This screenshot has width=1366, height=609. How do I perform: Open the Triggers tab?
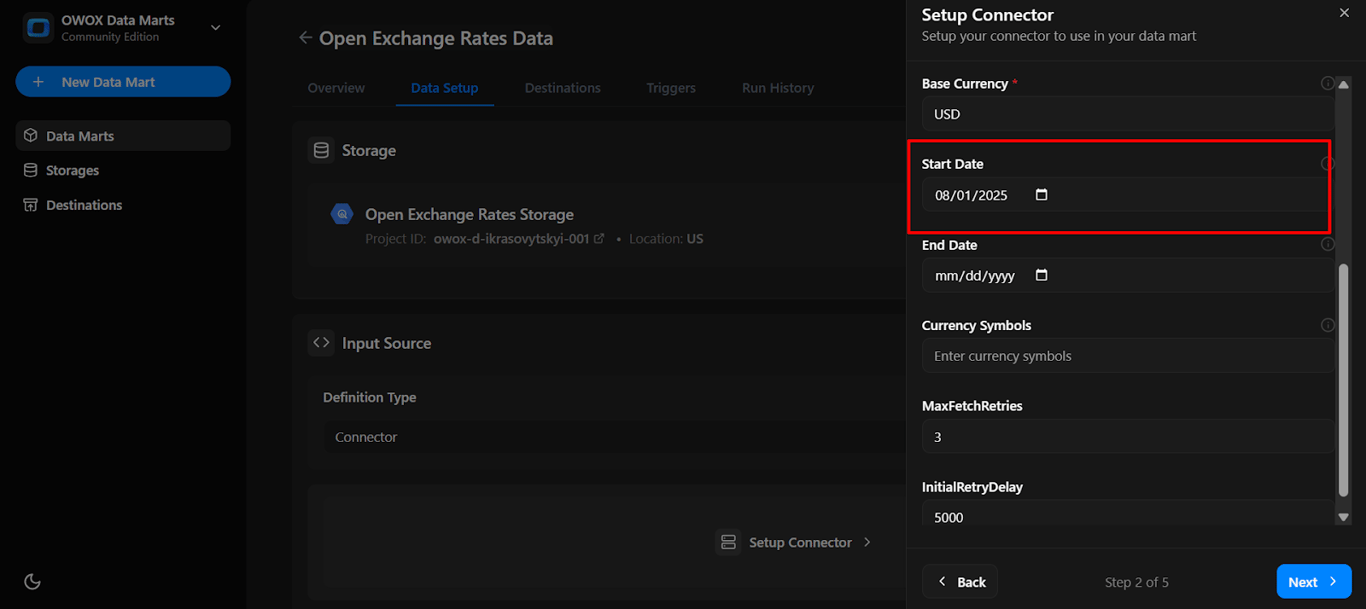(671, 88)
